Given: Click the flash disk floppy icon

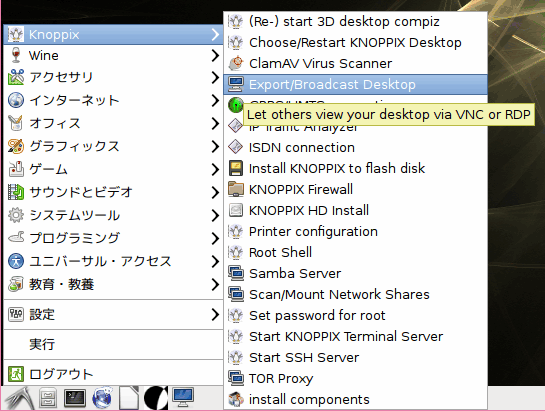Looking at the screenshot, I should pos(236,168).
